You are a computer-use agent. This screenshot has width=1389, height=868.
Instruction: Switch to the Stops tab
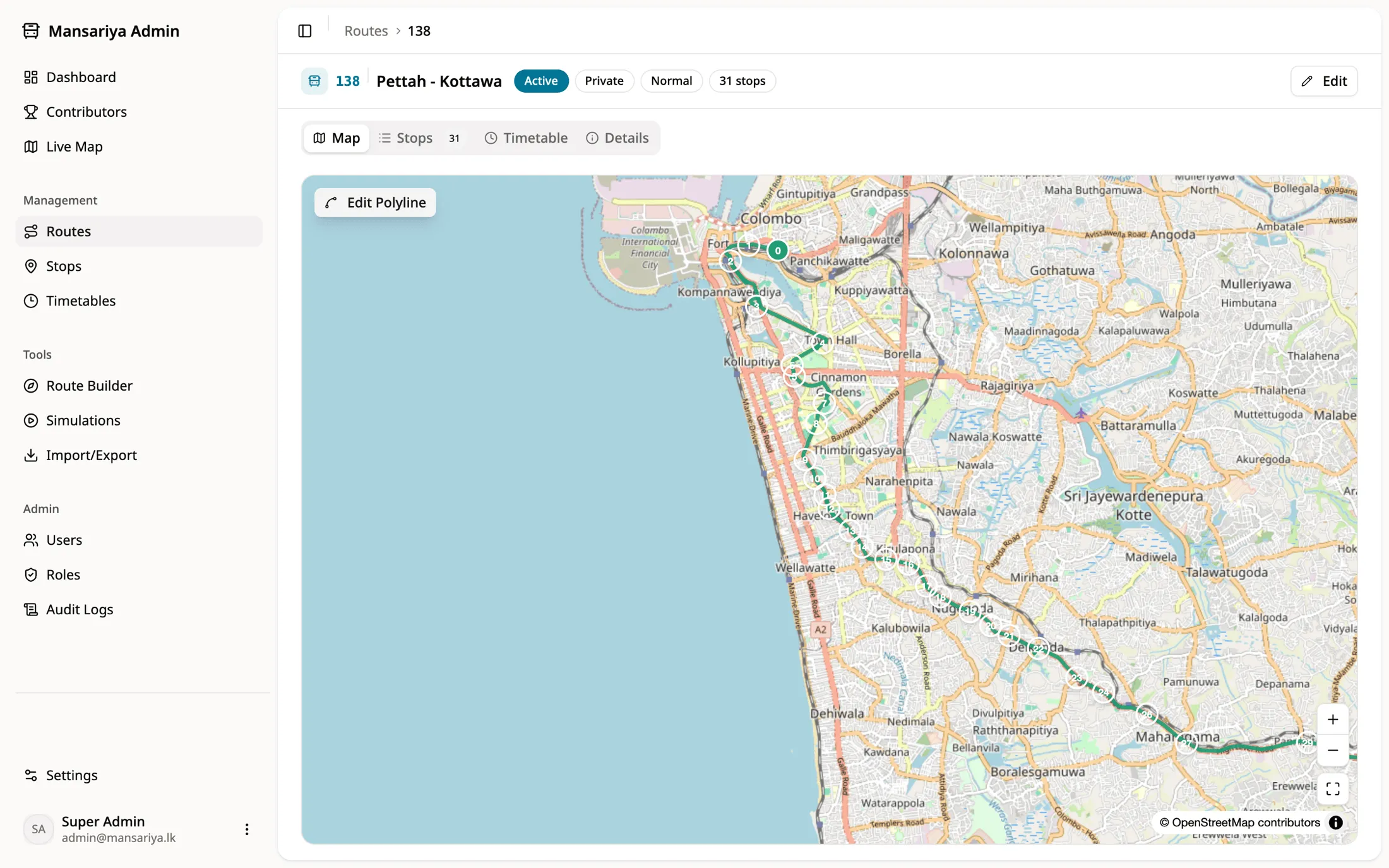(420, 138)
